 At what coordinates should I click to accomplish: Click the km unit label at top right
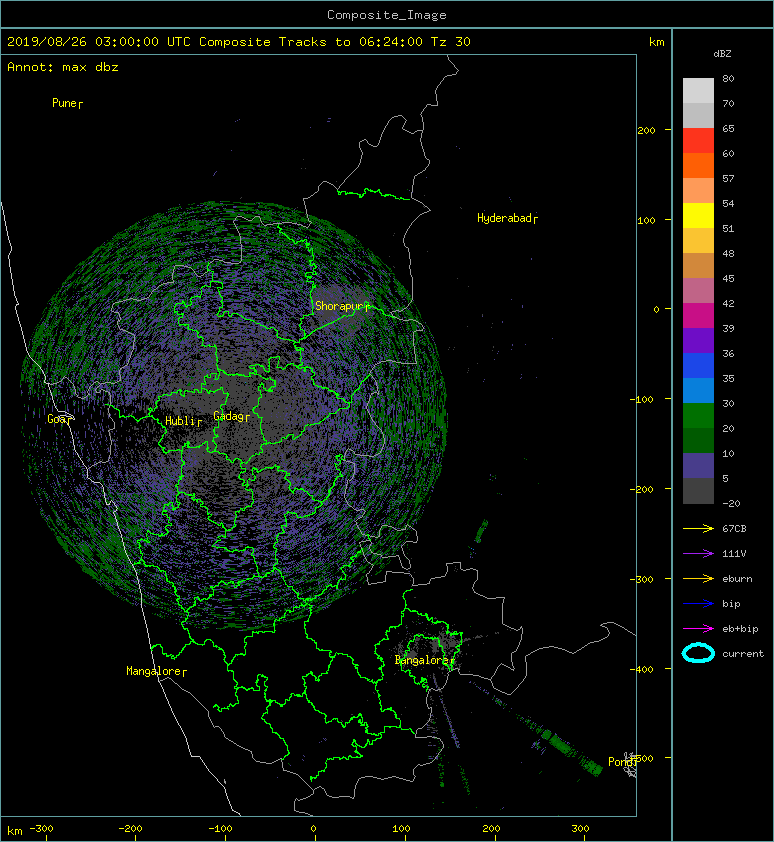(x=656, y=42)
